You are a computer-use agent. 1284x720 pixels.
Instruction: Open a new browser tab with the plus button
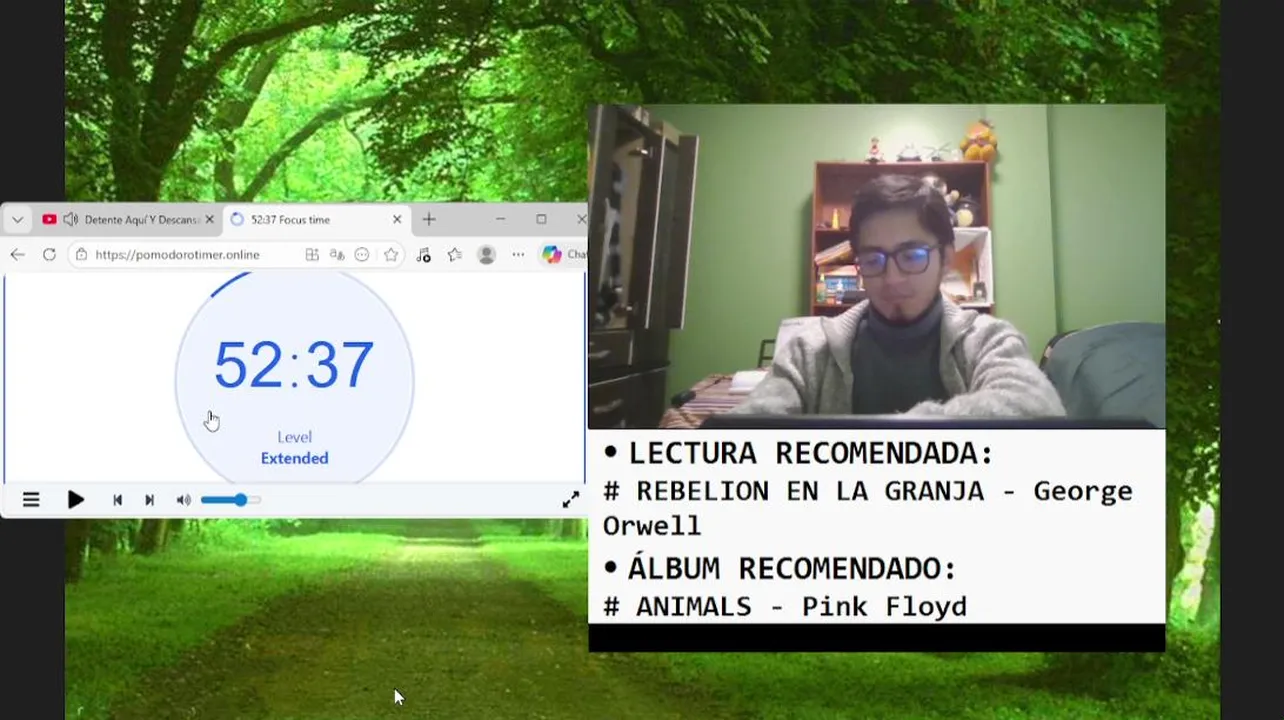point(429,219)
